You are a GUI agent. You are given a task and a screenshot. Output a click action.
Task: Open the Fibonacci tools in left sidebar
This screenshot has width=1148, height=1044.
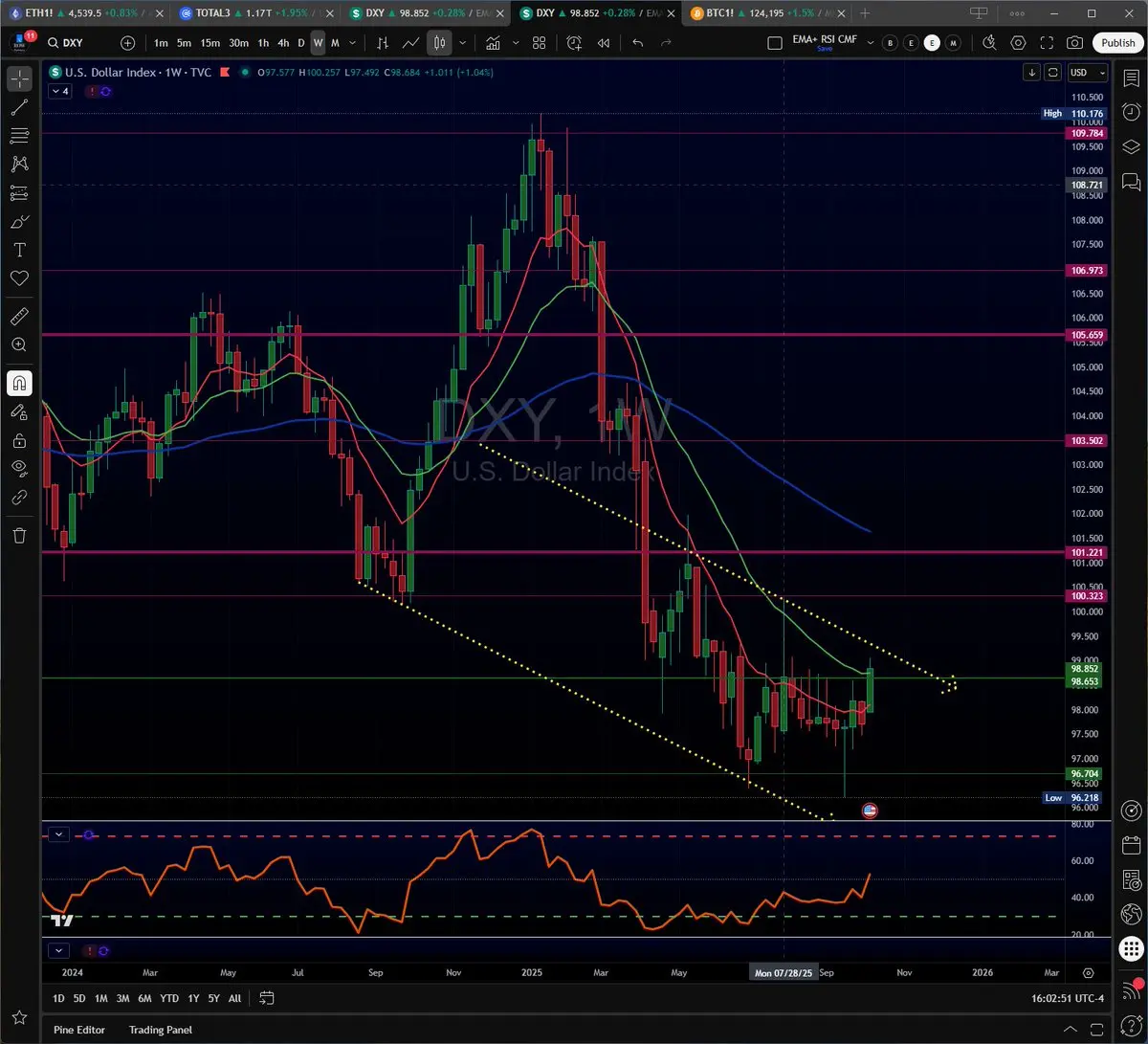[19, 136]
